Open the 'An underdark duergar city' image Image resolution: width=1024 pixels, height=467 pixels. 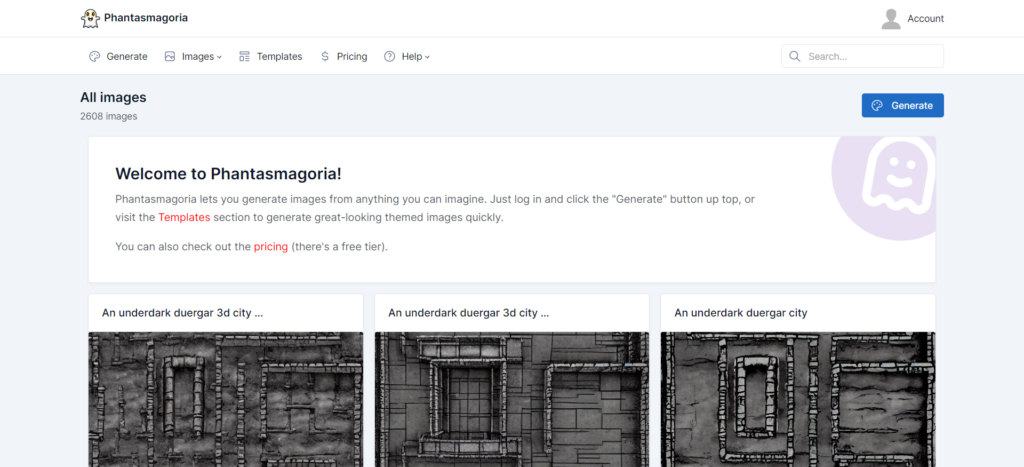797,400
